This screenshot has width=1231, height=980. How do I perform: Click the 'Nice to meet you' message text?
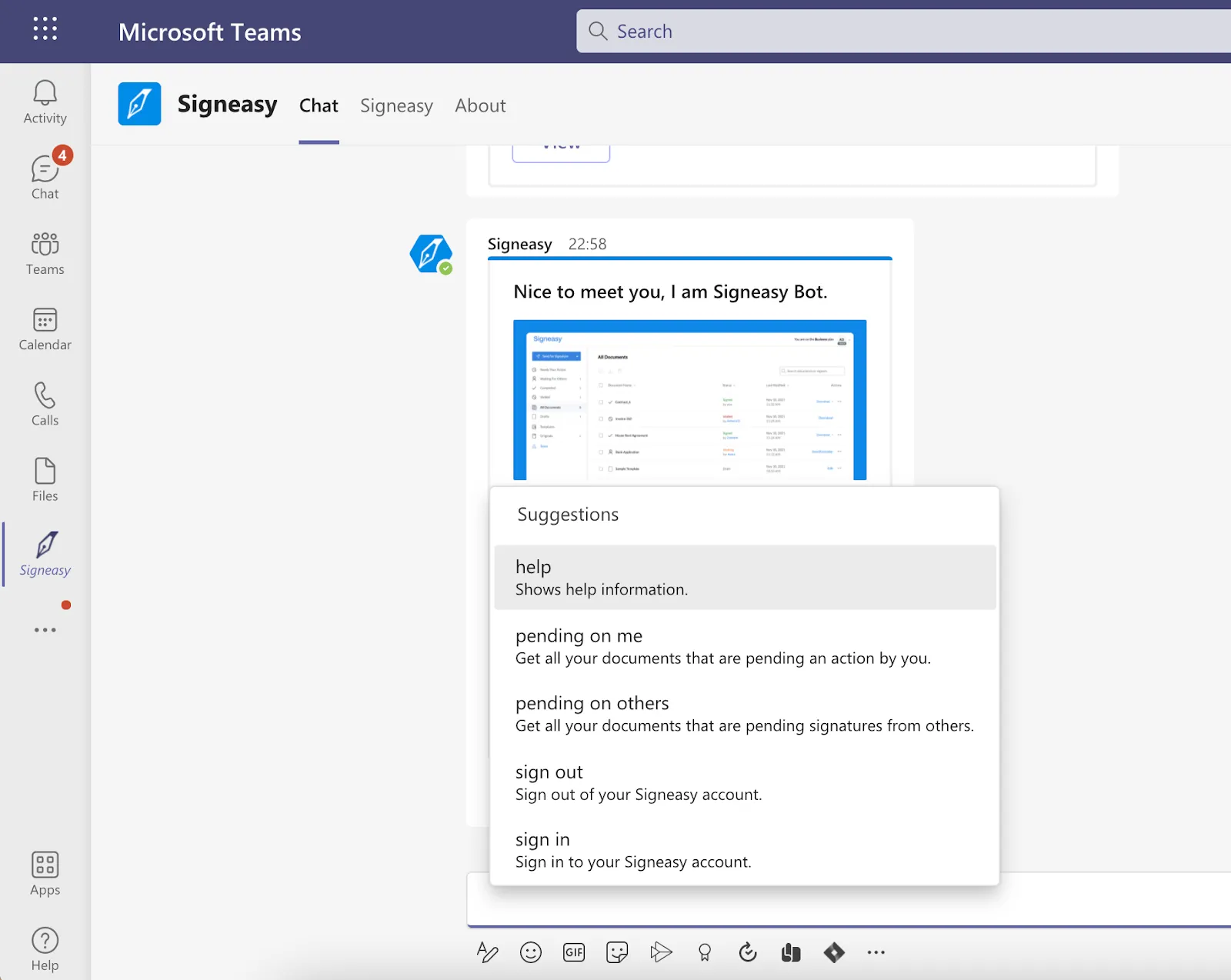[670, 292]
